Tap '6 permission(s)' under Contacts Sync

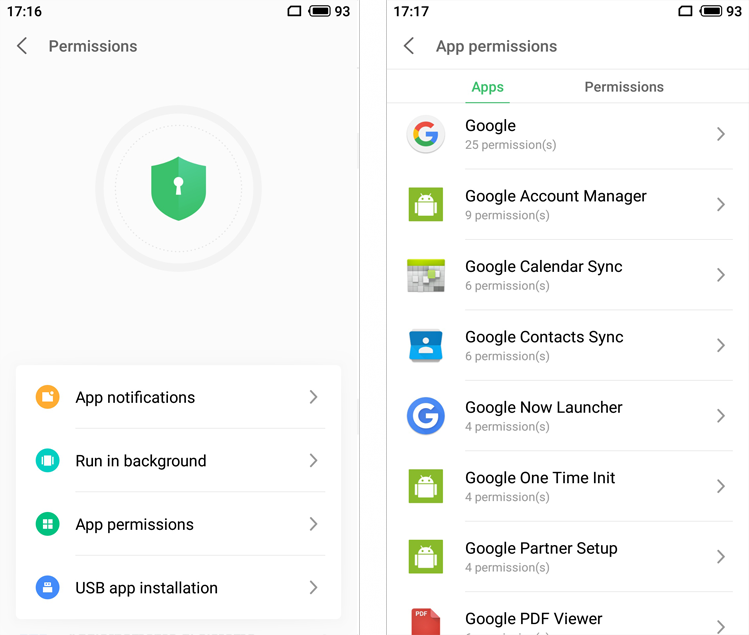(507, 356)
